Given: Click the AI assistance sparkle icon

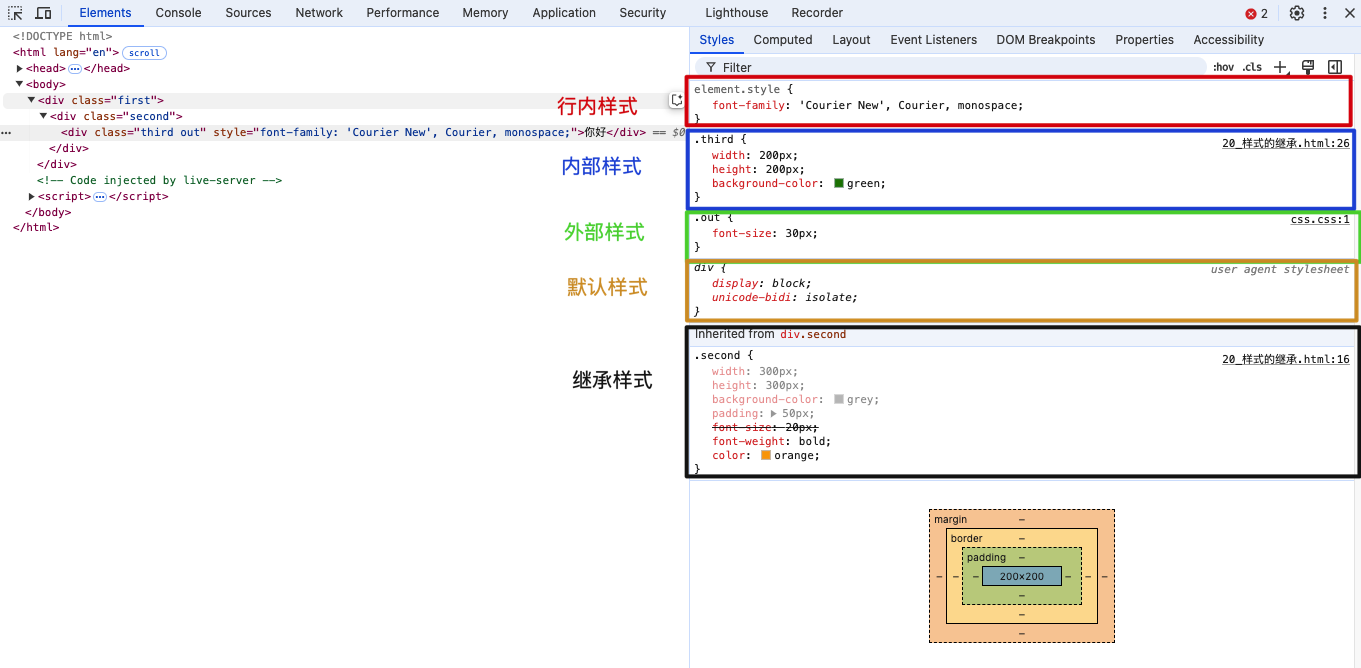Looking at the screenshot, I should click(677, 100).
